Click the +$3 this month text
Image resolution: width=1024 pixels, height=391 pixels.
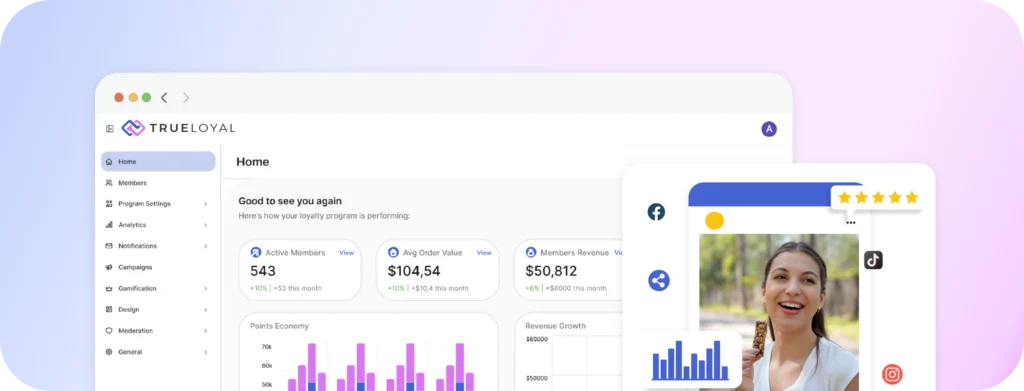(x=297, y=288)
